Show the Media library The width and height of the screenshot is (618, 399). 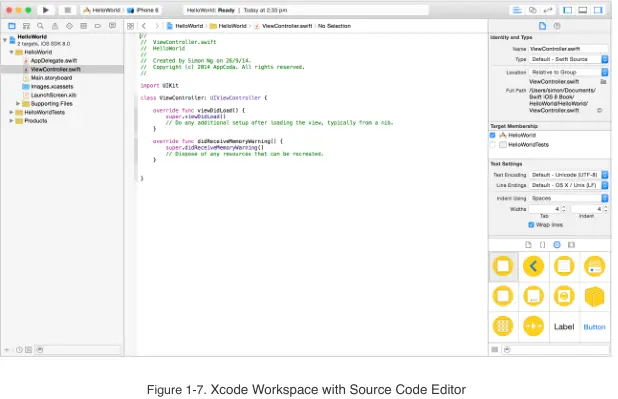click(x=571, y=245)
